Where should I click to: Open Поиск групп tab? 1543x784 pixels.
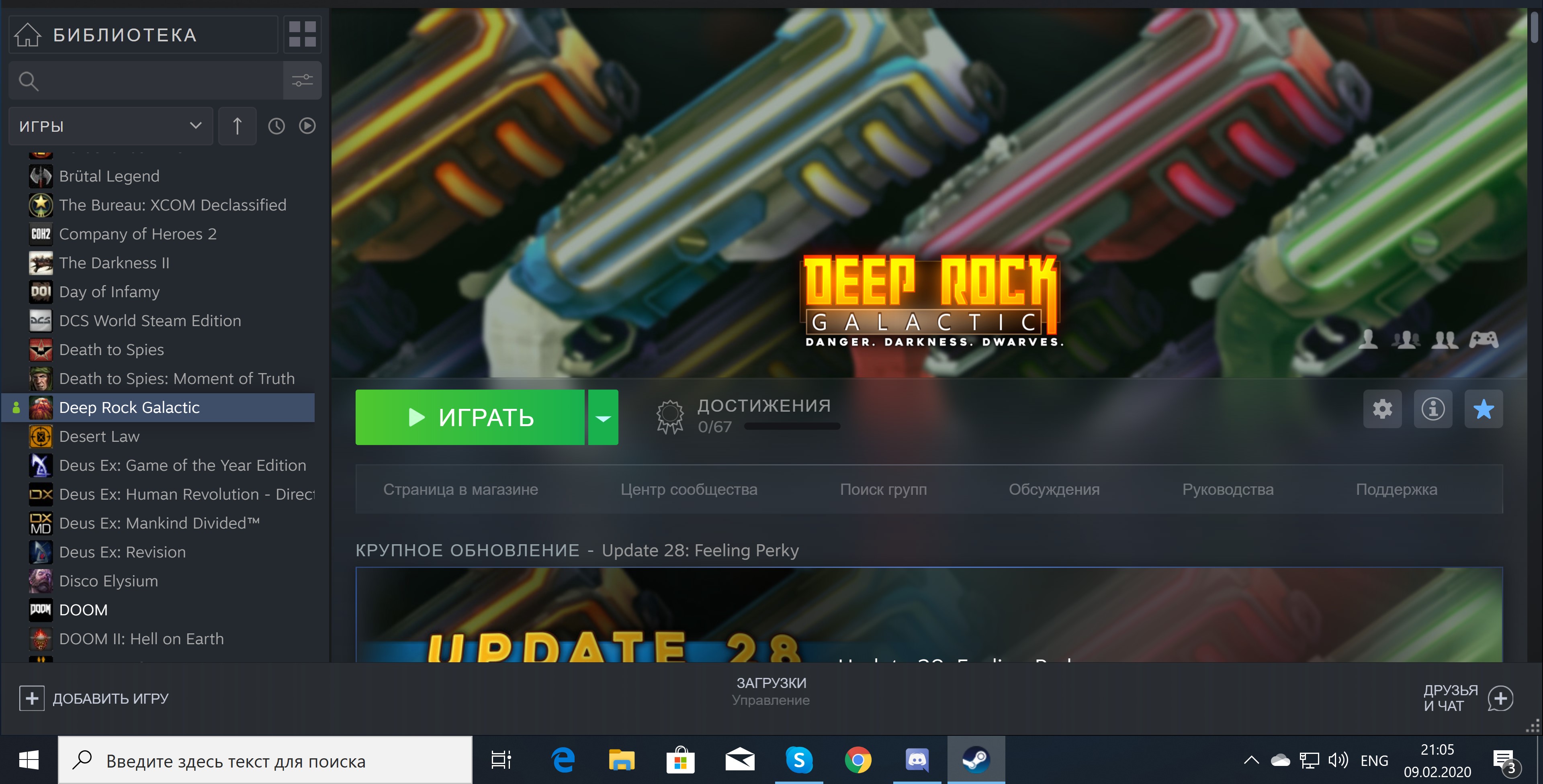[x=883, y=489]
